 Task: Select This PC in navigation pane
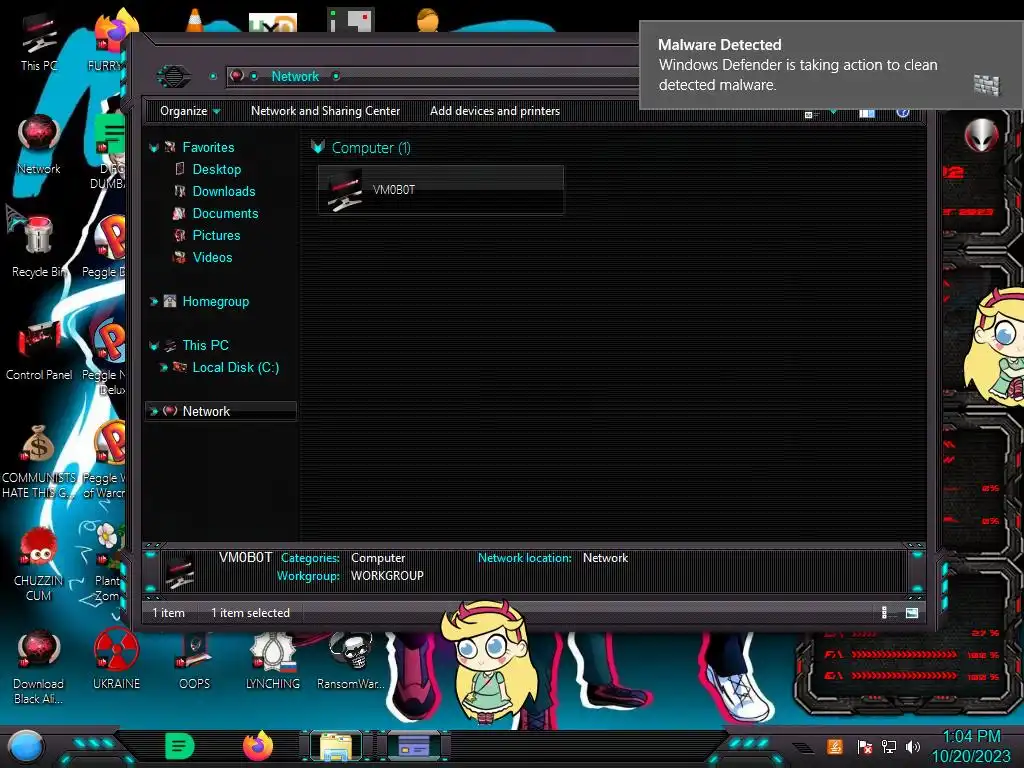[x=205, y=345]
